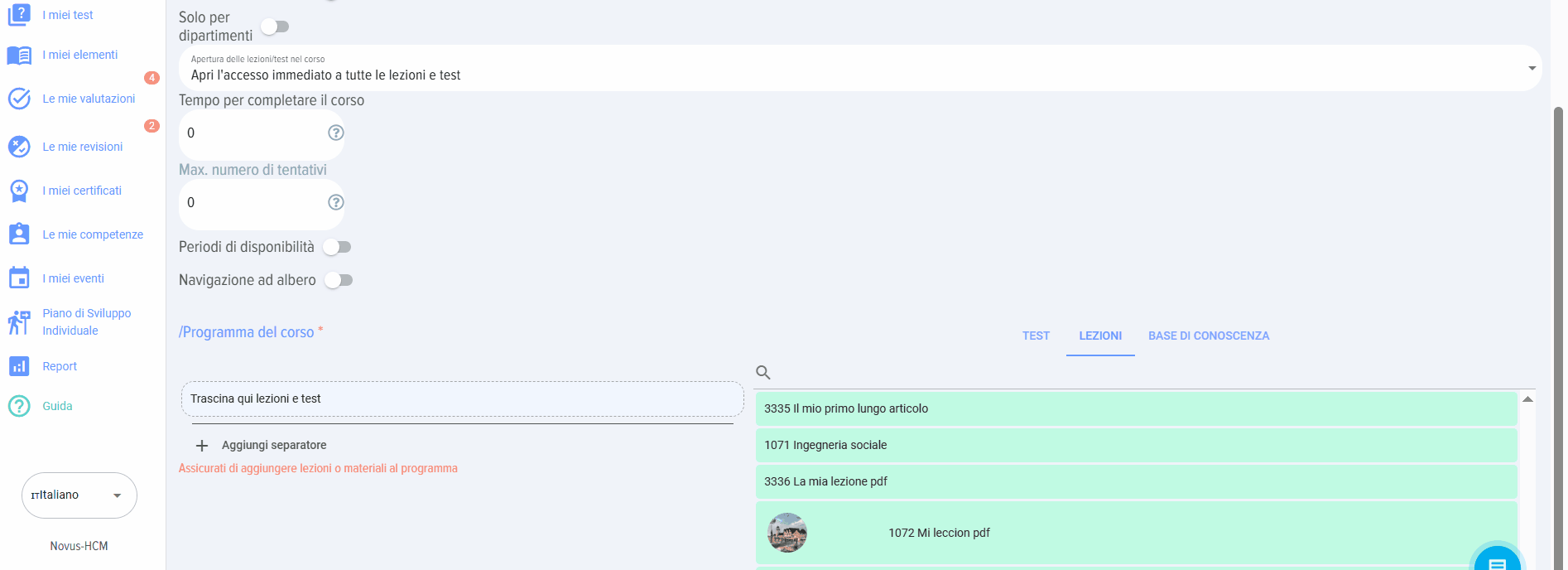The height and width of the screenshot is (570, 1568).
Task: Open Piano di Sviluppo Individuale link
Action: pos(86,321)
